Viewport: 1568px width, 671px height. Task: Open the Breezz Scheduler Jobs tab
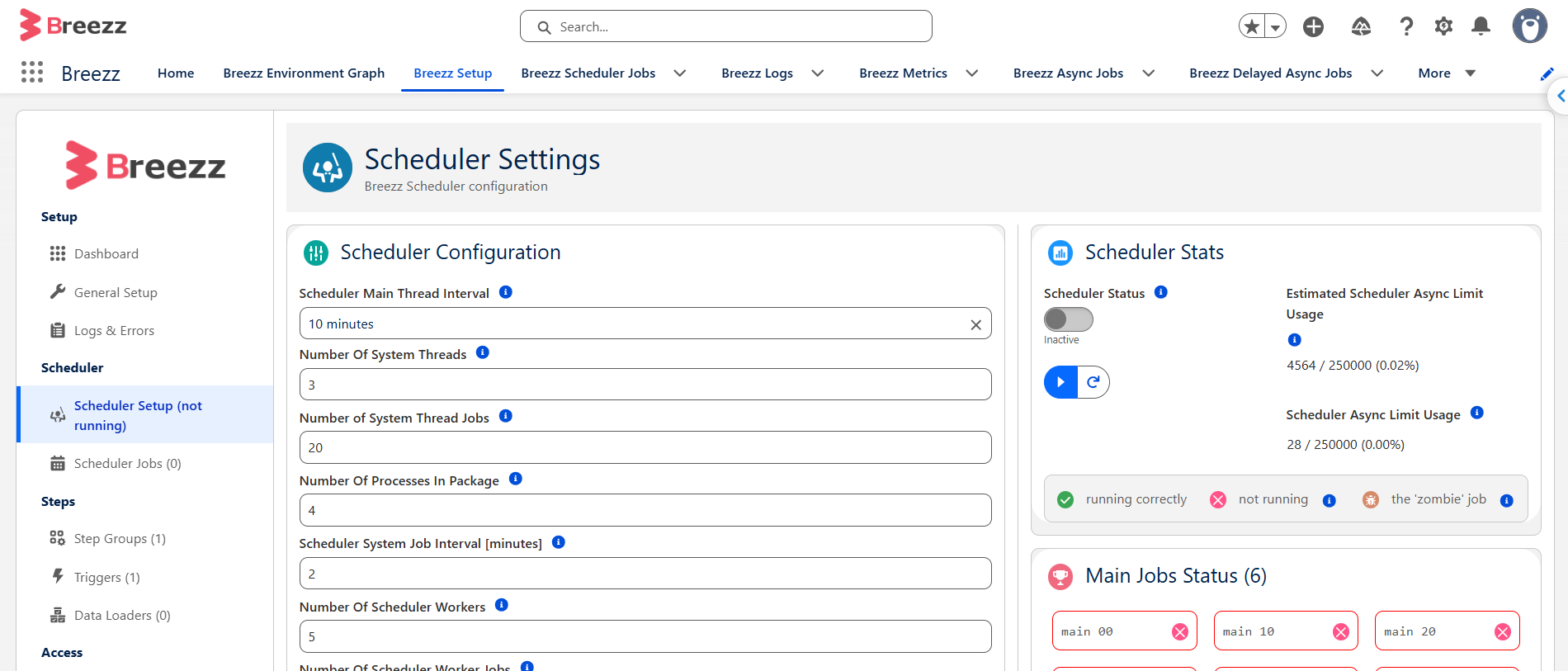588,73
